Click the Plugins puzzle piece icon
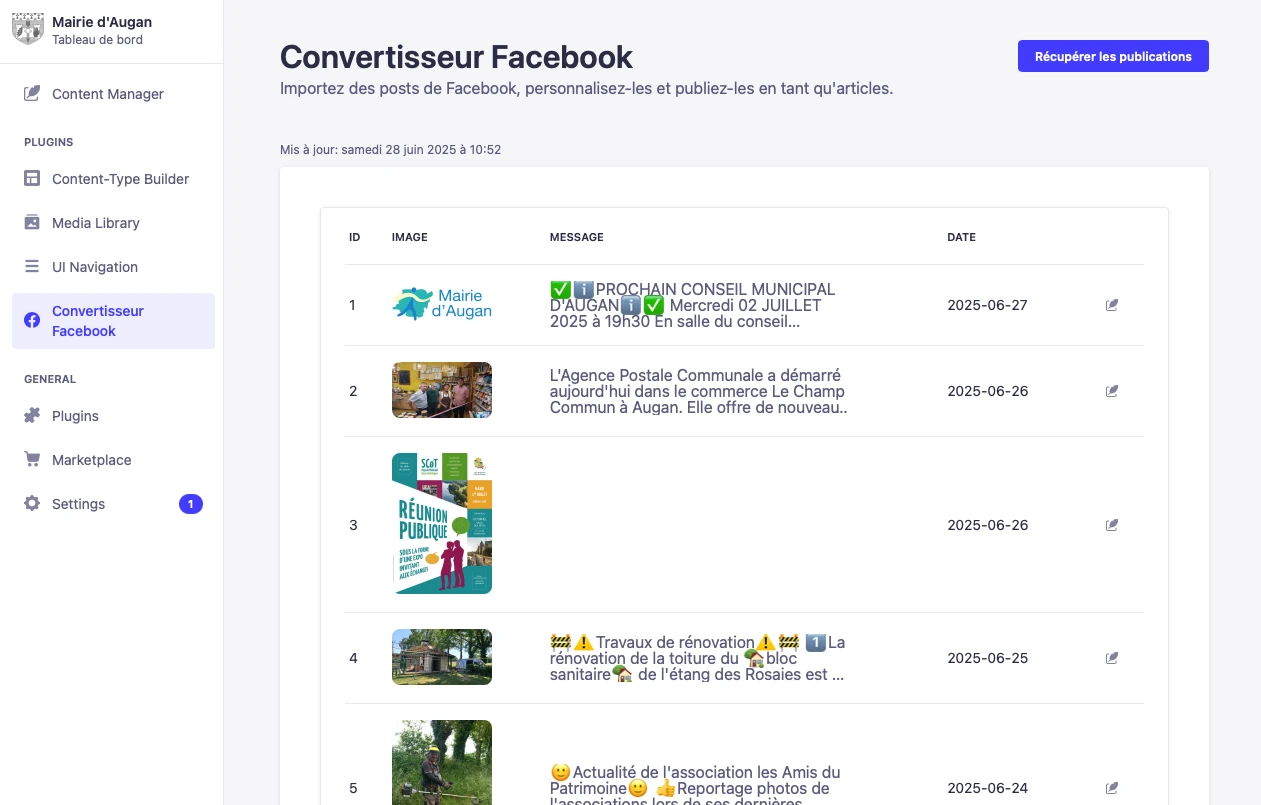1261x805 pixels. pos(32,416)
